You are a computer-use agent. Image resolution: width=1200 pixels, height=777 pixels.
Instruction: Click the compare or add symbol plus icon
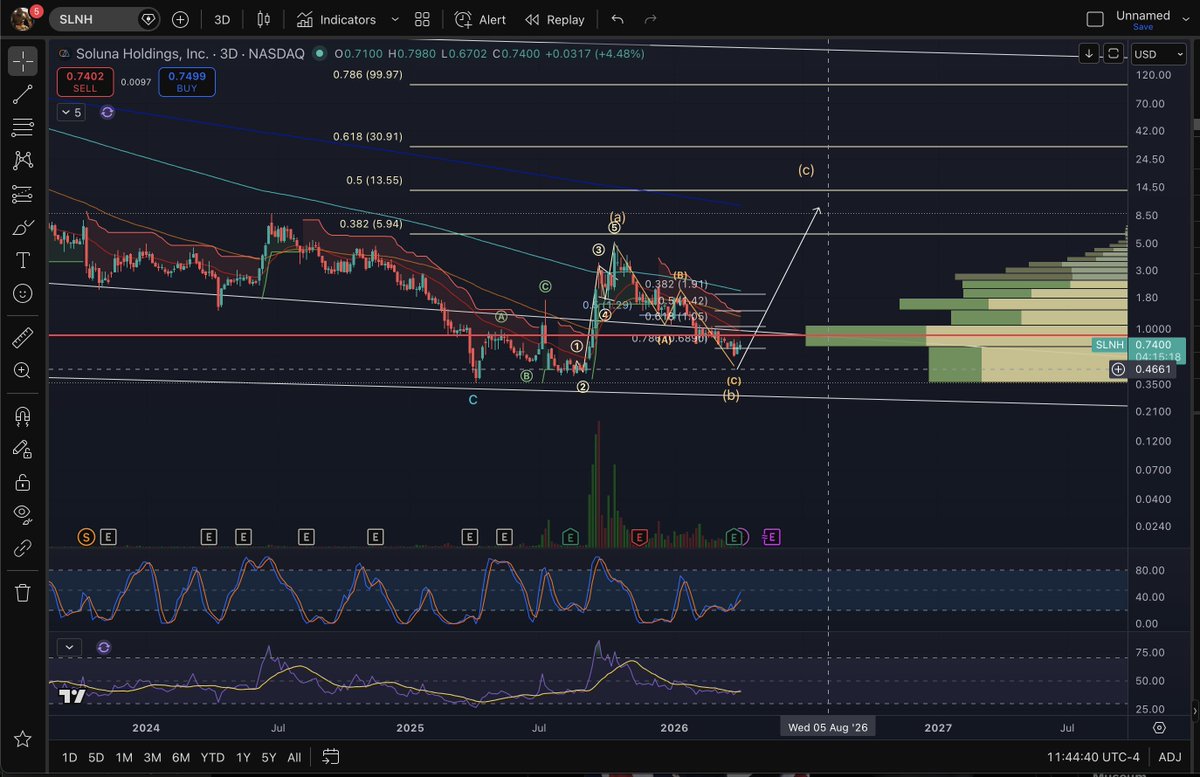click(x=180, y=19)
